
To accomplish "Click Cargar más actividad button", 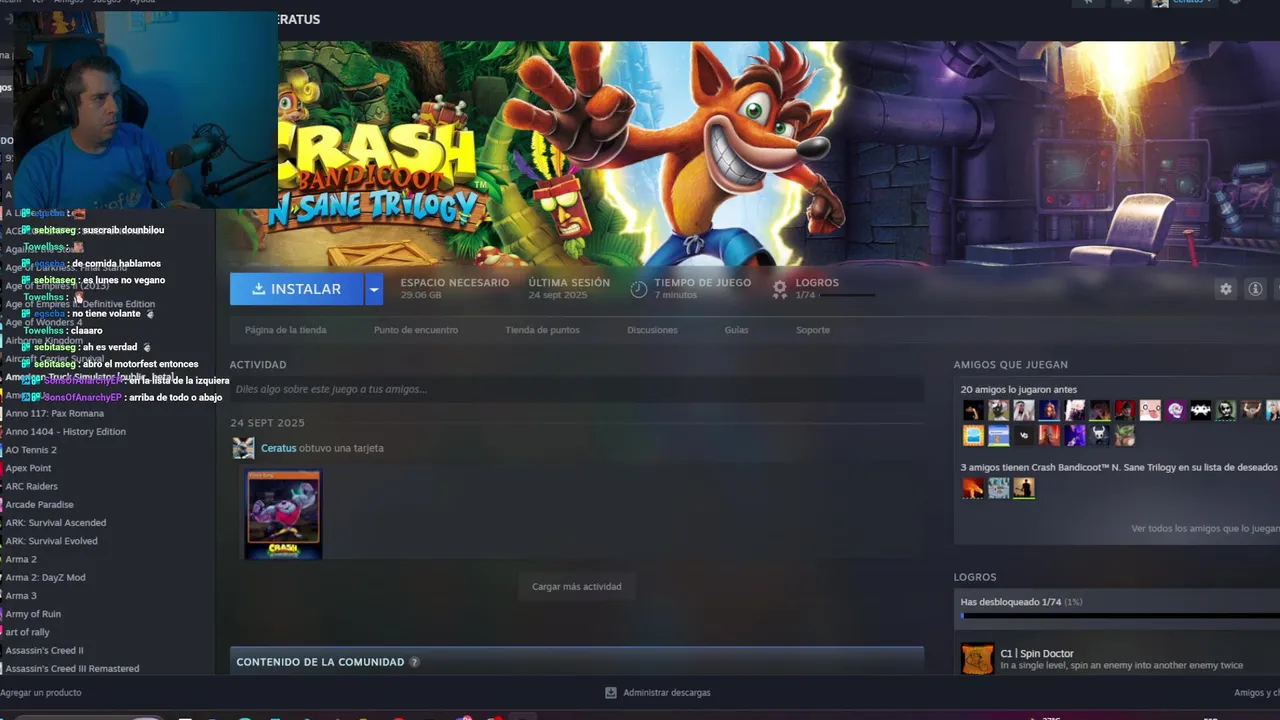I will coord(576,586).
